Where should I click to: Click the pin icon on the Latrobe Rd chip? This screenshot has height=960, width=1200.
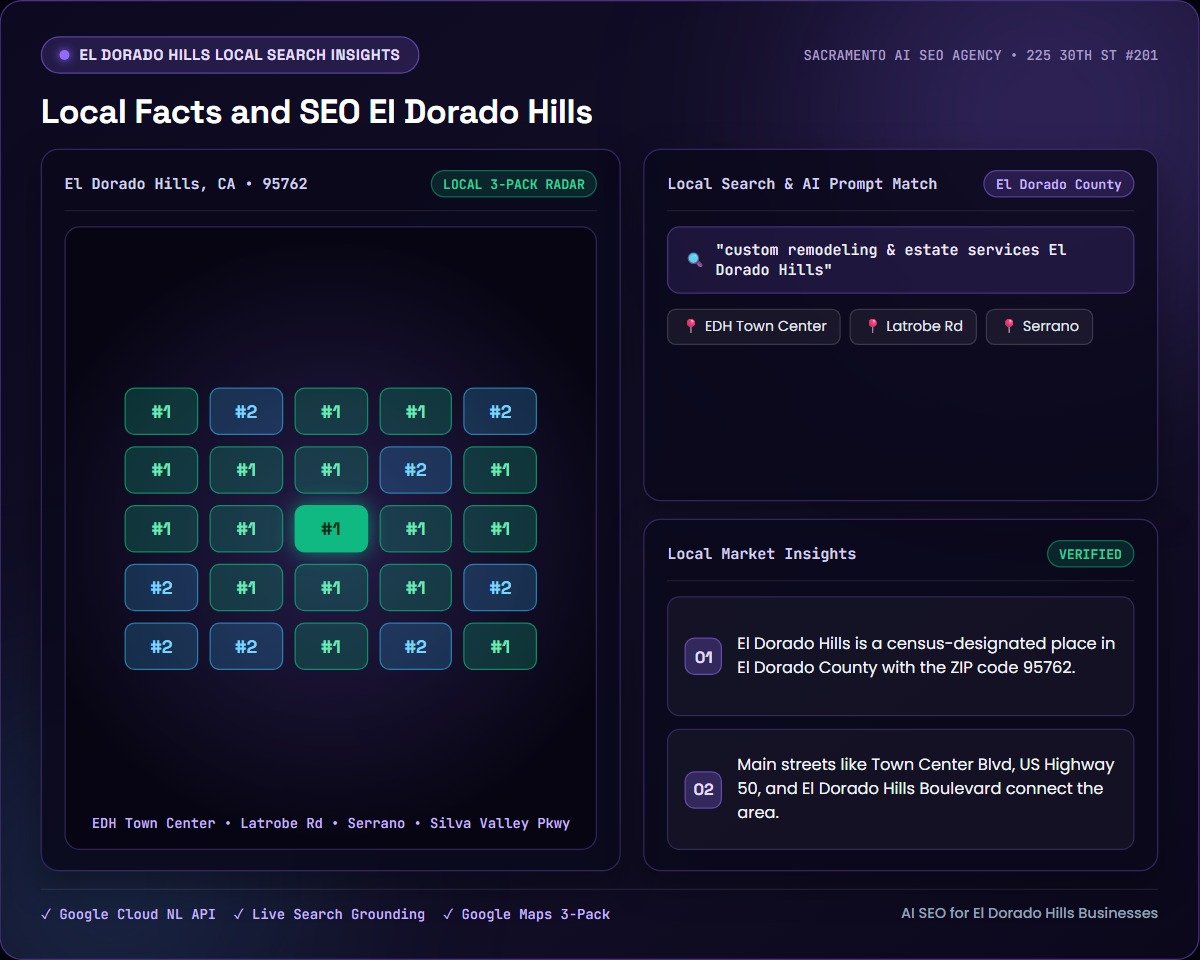(872, 326)
